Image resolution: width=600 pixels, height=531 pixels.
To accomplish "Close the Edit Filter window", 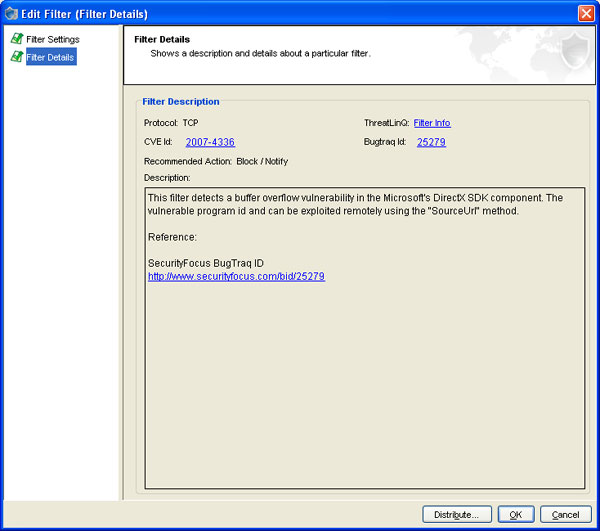I will (x=586, y=14).
